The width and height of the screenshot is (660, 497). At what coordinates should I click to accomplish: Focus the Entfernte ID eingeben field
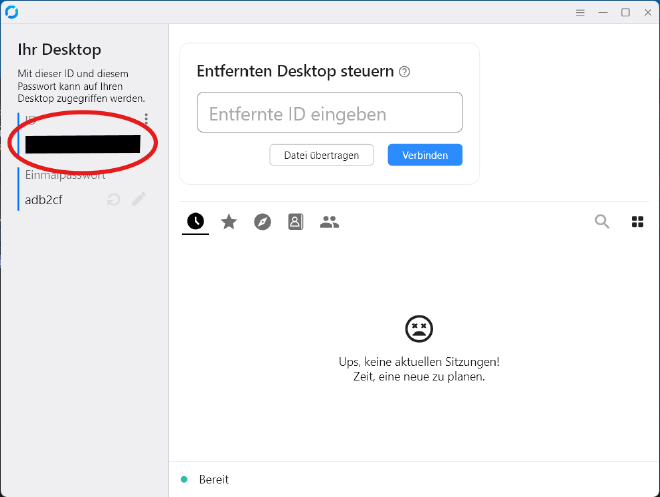click(330, 113)
